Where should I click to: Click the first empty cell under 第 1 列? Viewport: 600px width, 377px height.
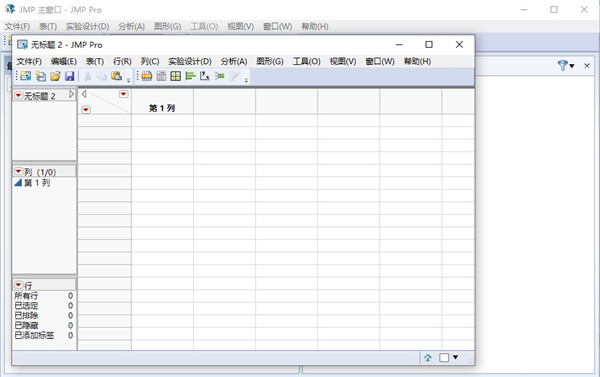tap(162, 121)
